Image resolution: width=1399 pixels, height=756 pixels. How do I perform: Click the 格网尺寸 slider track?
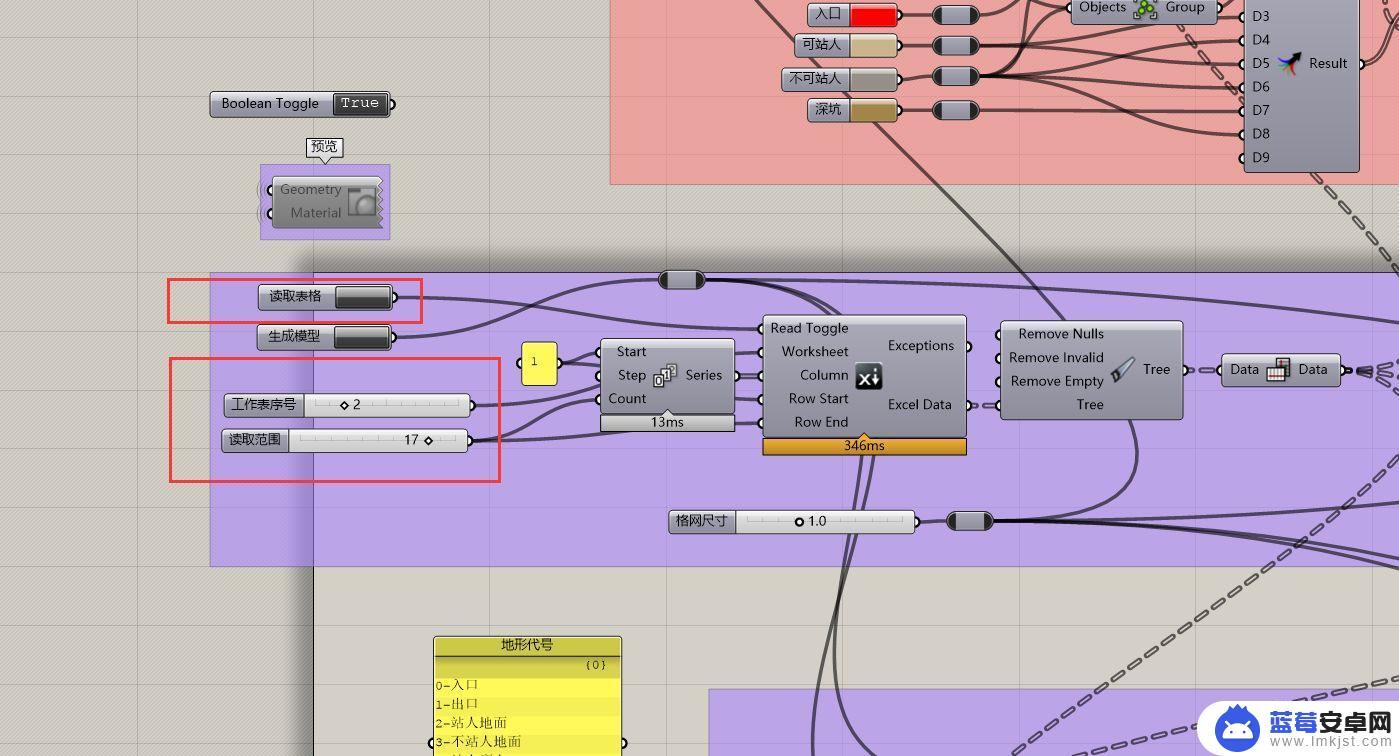coord(825,521)
